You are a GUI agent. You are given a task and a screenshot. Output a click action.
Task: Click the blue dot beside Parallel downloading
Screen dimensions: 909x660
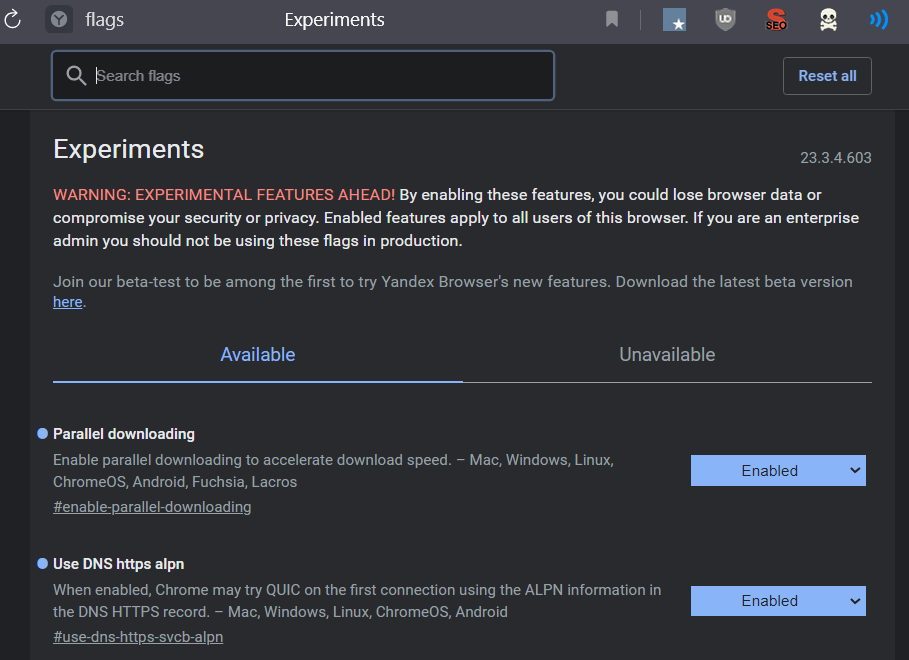click(x=42, y=434)
